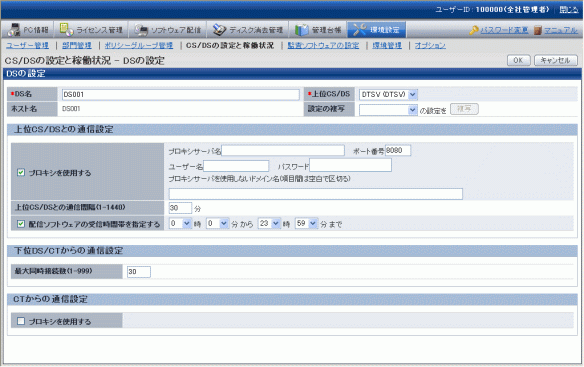Open the end minute dropdown showing 59
The width and height of the screenshot is (584, 367).
(x=307, y=224)
